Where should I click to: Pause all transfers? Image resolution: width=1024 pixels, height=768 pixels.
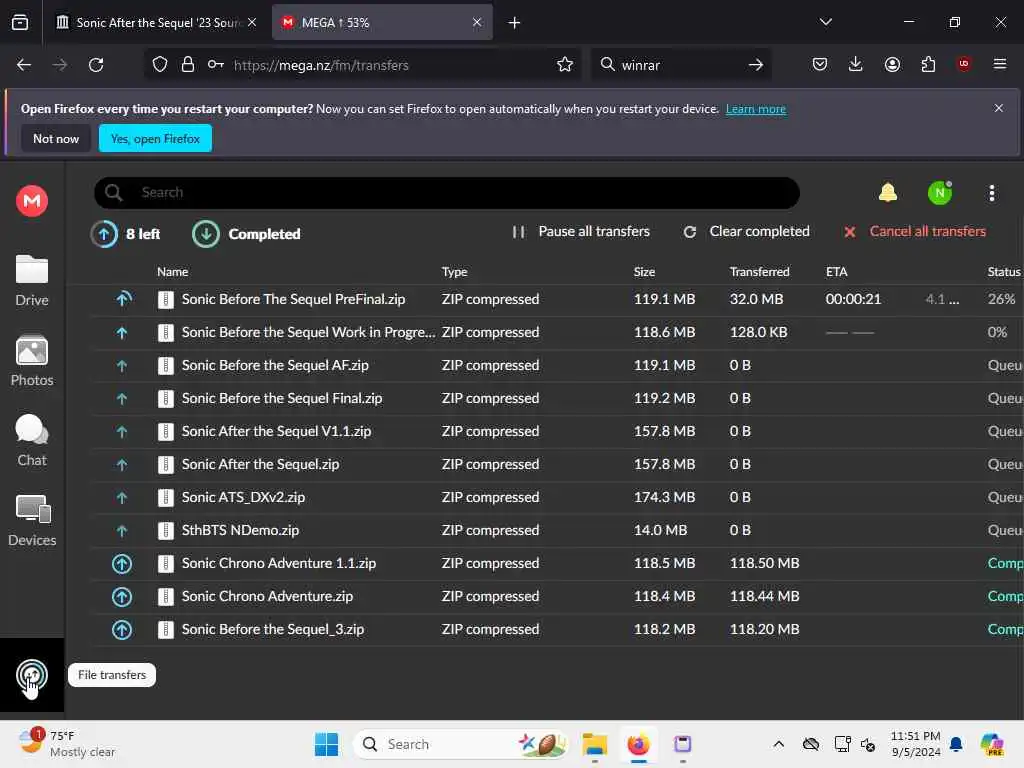click(x=581, y=232)
